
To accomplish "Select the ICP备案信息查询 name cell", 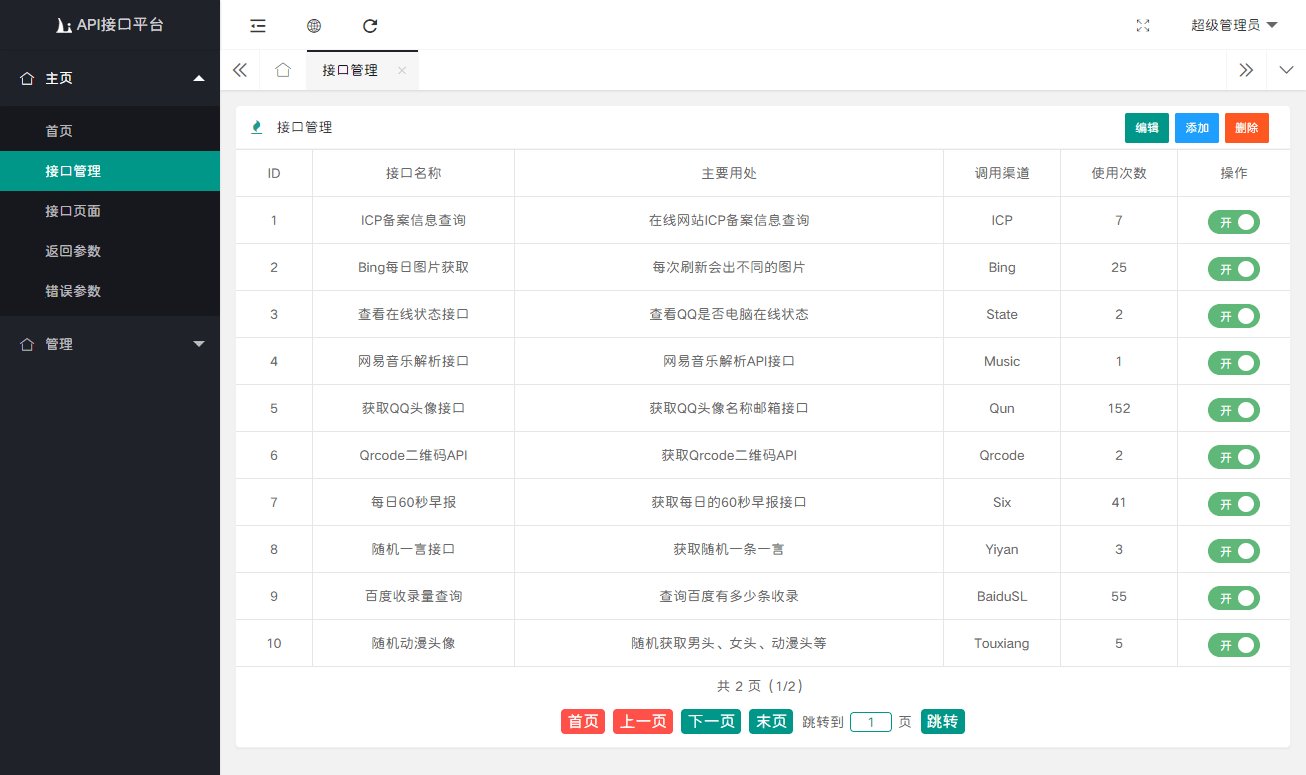I will (x=413, y=220).
